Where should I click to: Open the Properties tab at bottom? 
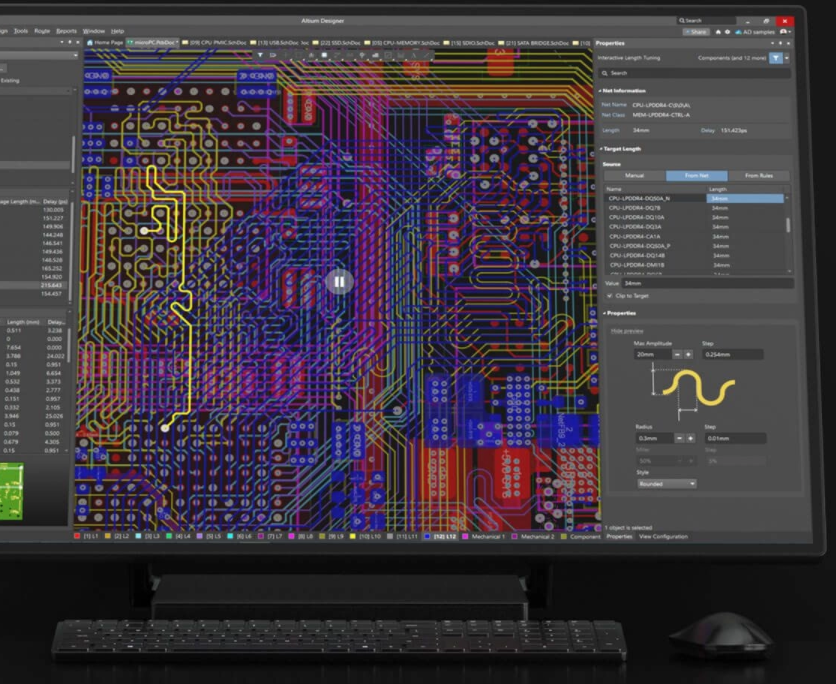(x=619, y=536)
